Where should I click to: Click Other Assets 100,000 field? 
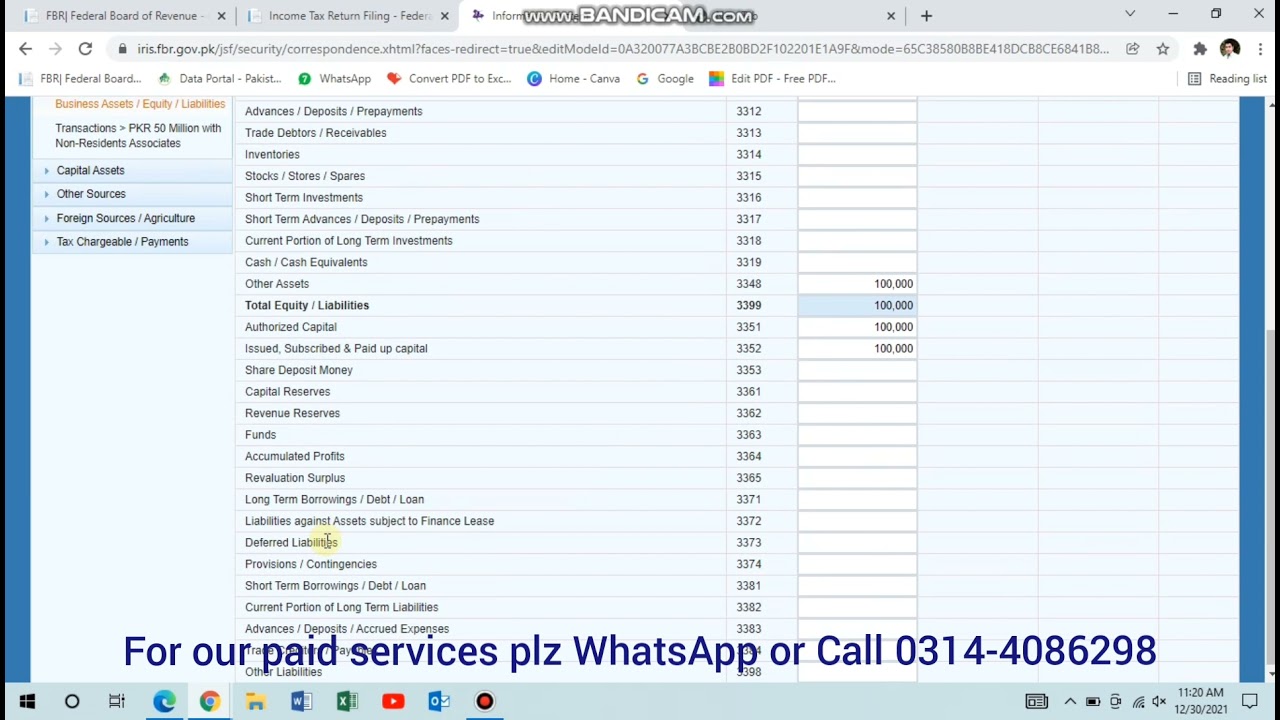point(857,284)
